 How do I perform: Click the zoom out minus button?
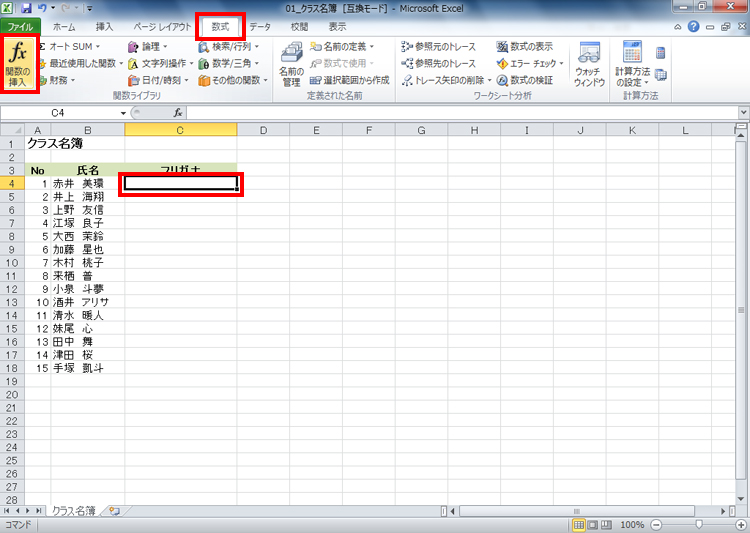pos(656,525)
